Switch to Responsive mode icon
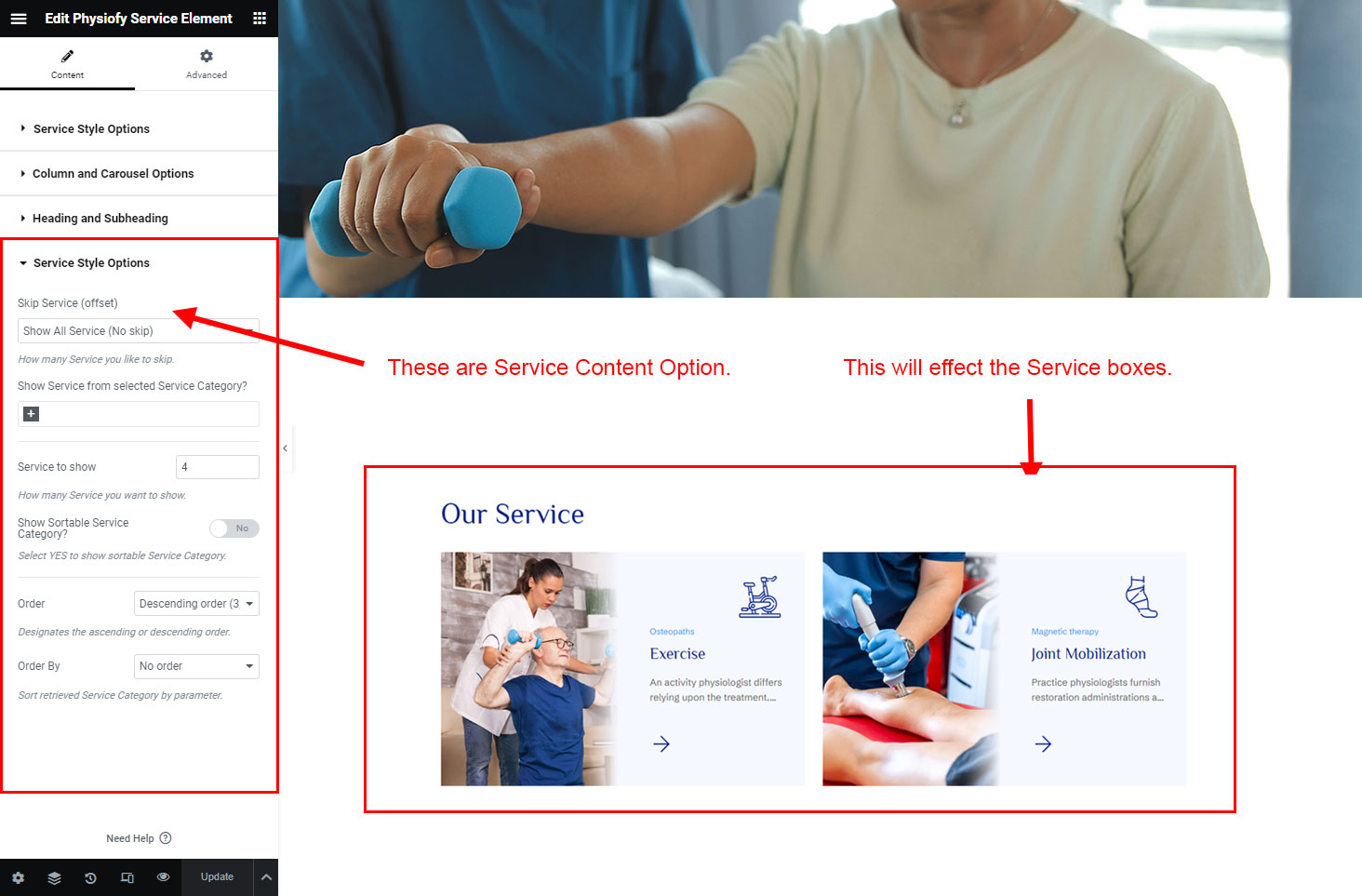Image resolution: width=1362 pixels, height=896 pixels. click(127, 877)
